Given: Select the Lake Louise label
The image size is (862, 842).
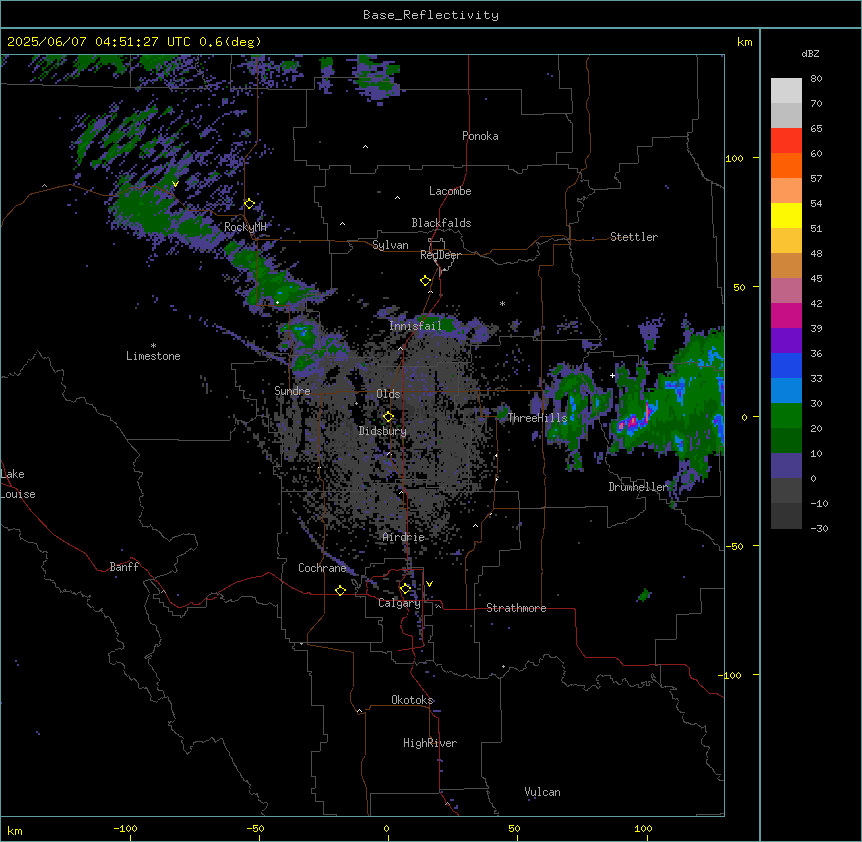Looking at the screenshot, I should 18,484.
